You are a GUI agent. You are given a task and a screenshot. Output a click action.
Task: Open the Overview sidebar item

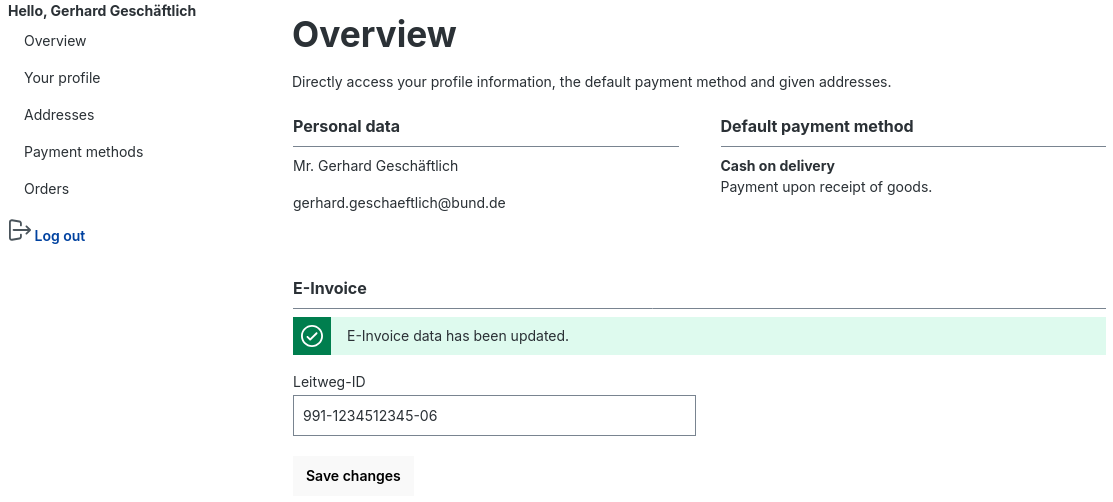pos(55,41)
